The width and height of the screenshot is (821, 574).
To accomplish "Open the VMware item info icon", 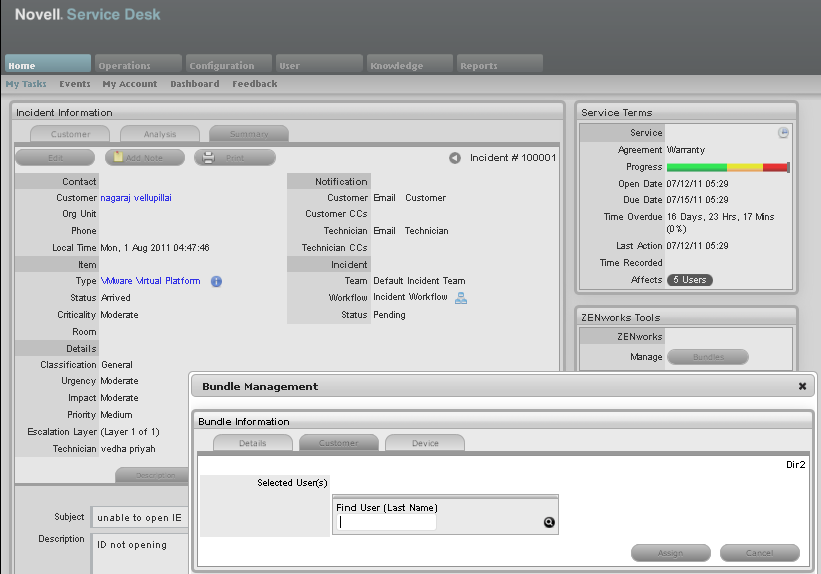I will [216, 282].
